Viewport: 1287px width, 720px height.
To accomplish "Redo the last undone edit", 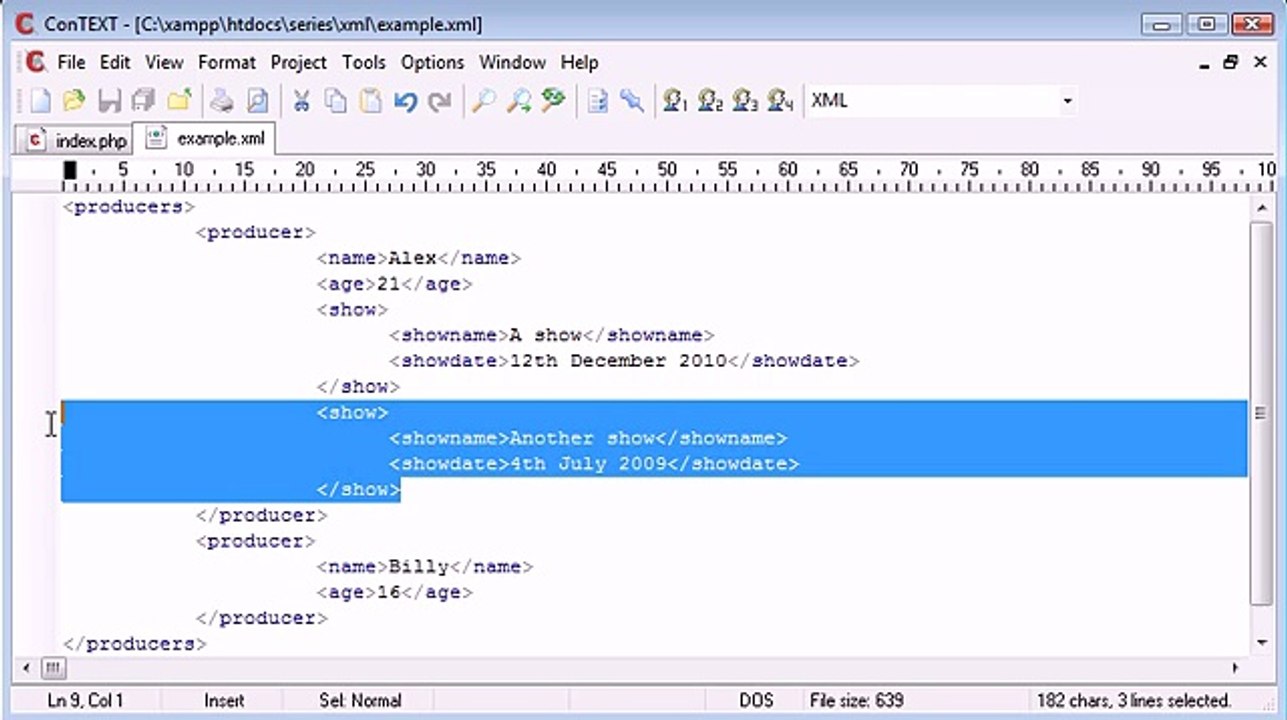I will tap(439, 100).
